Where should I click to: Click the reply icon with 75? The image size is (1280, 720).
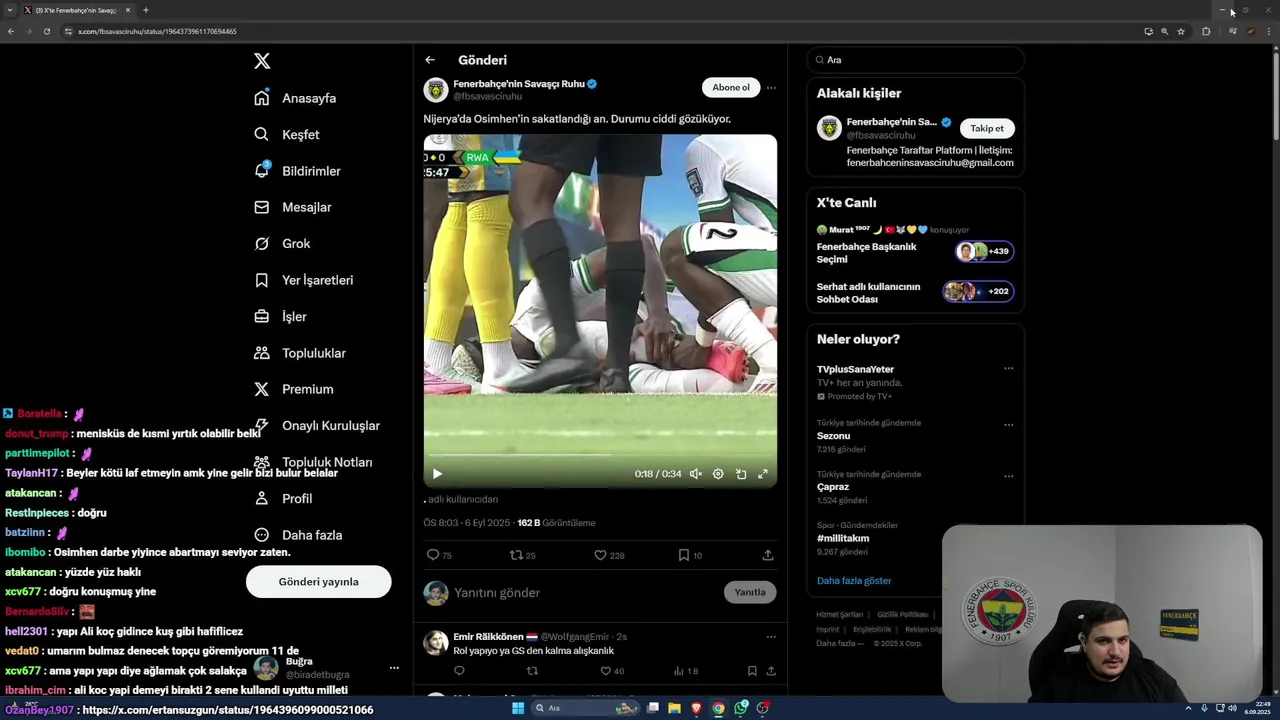pos(439,555)
